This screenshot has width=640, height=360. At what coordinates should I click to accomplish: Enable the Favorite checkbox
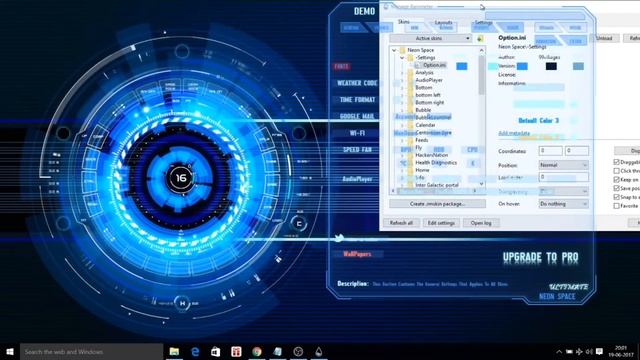click(616, 206)
